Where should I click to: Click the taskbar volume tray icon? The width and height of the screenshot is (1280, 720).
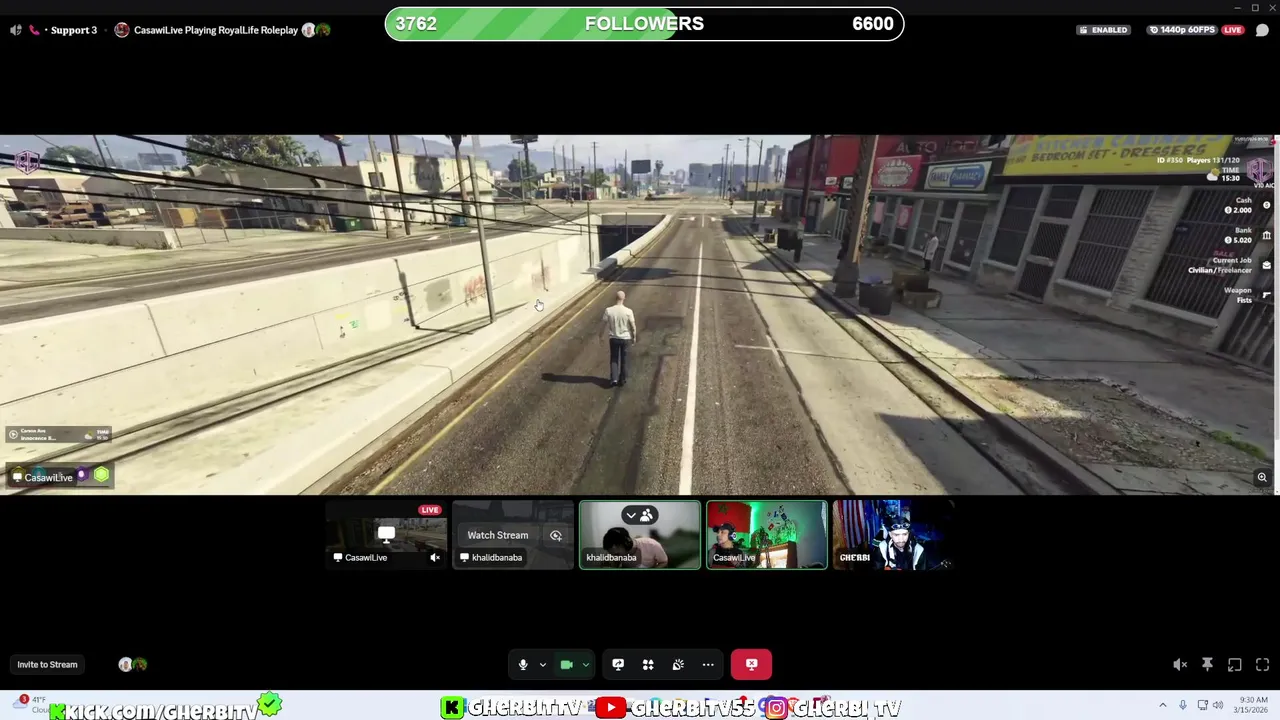[1218, 705]
